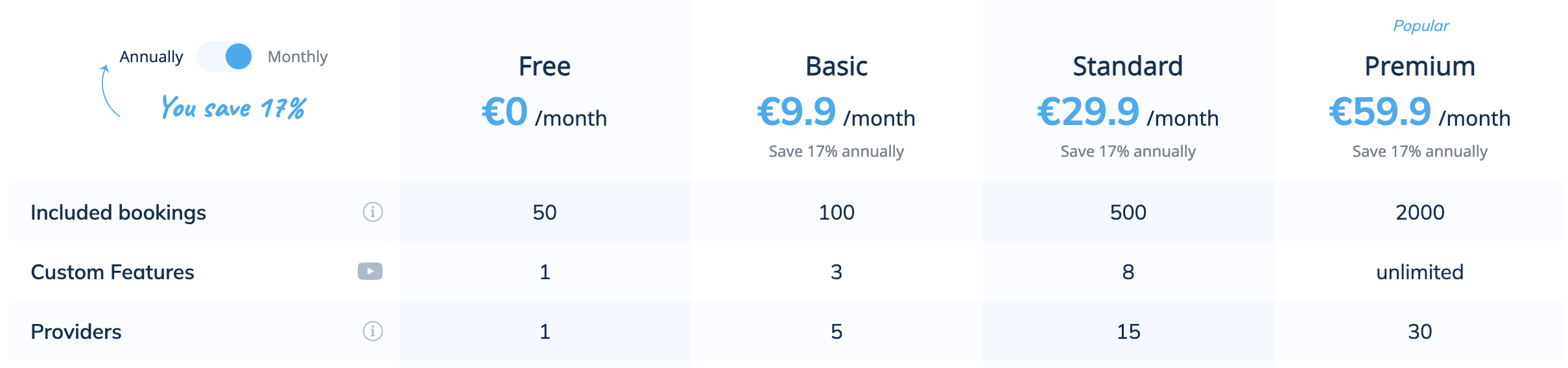Toggle the Annually/Monthly billing switch
Viewport: 1568px width, 368px height.
click(224, 56)
